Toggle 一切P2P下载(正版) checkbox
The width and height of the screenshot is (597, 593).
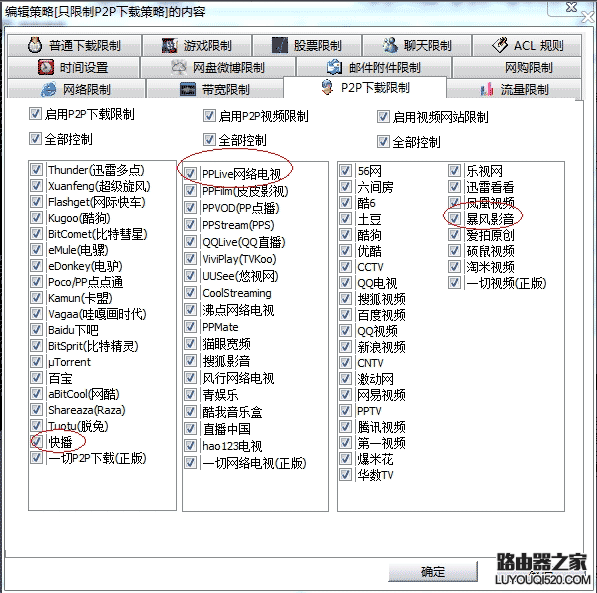(37, 457)
